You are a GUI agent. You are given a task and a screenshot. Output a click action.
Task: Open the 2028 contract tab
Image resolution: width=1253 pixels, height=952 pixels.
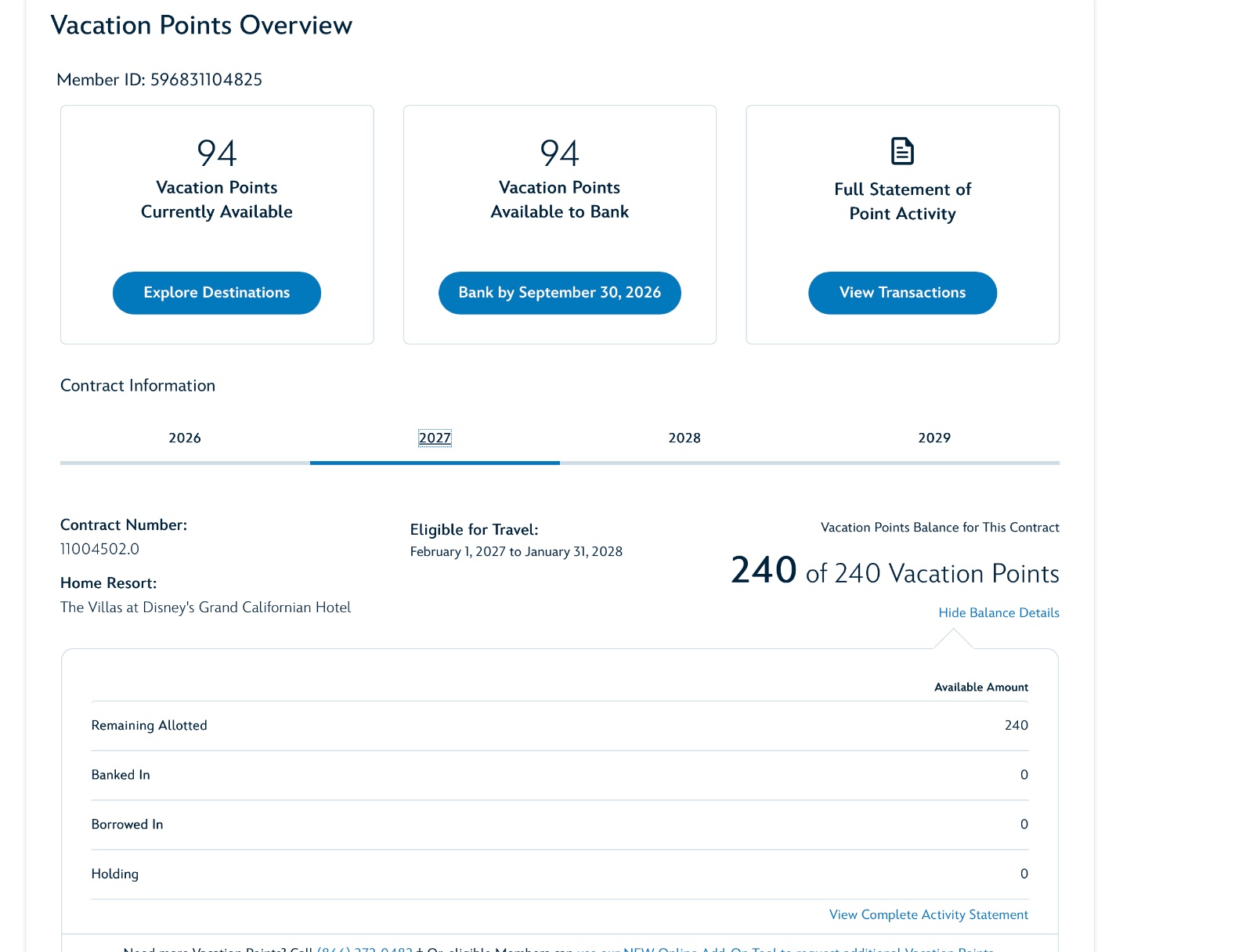(x=684, y=438)
